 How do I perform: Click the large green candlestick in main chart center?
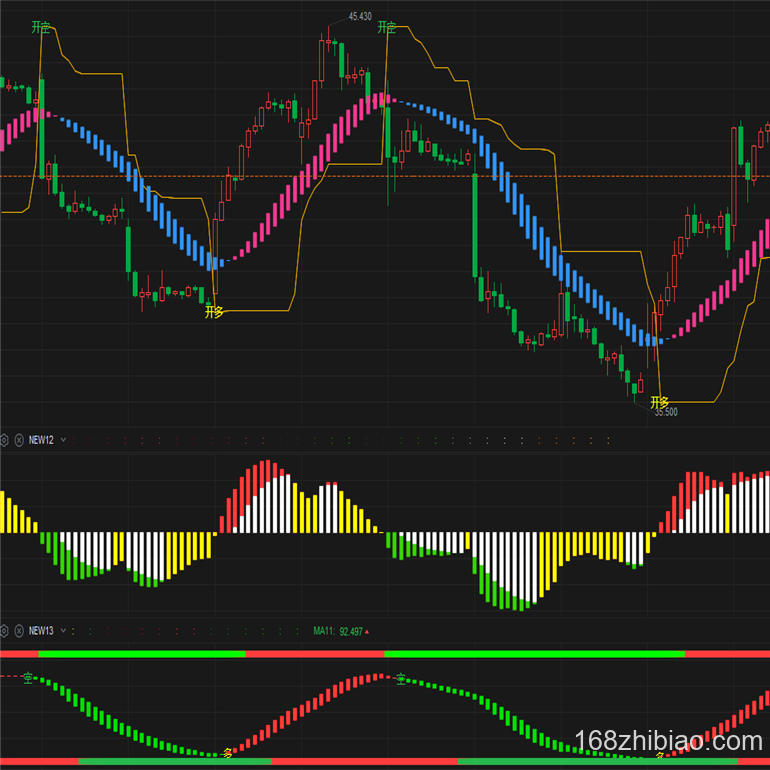[474, 225]
